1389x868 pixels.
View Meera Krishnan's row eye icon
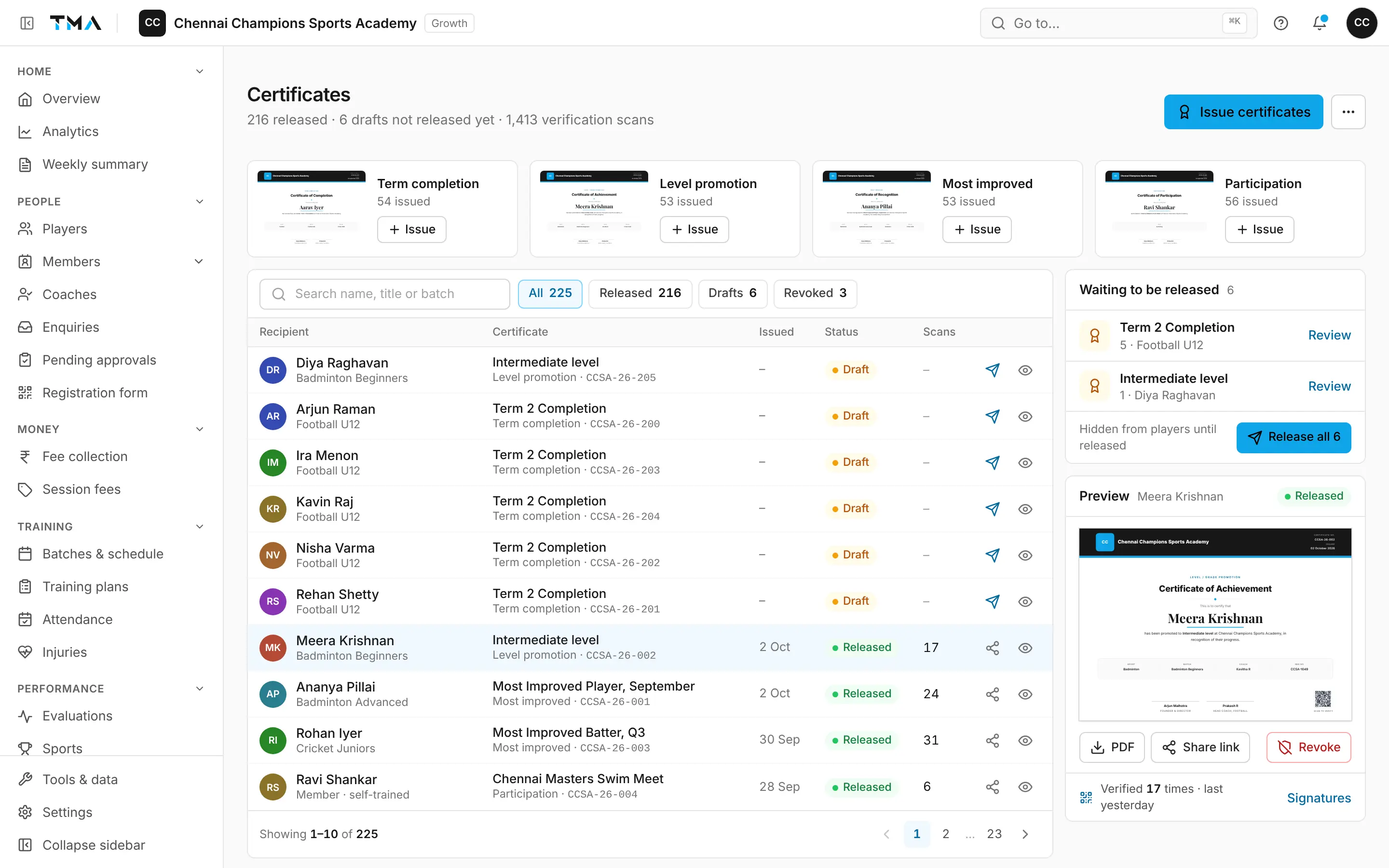pyautogui.click(x=1025, y=648)
